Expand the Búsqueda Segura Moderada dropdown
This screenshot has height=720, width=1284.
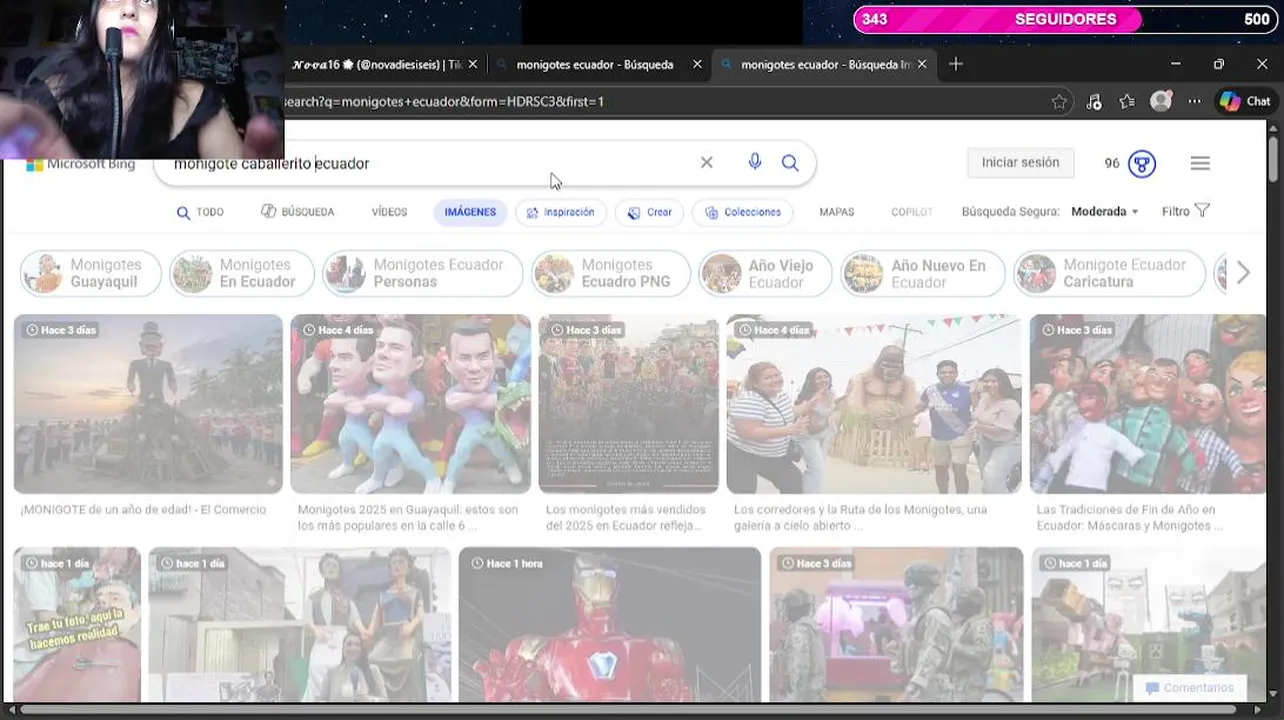pyautogui.click(x=1104, y=211)
